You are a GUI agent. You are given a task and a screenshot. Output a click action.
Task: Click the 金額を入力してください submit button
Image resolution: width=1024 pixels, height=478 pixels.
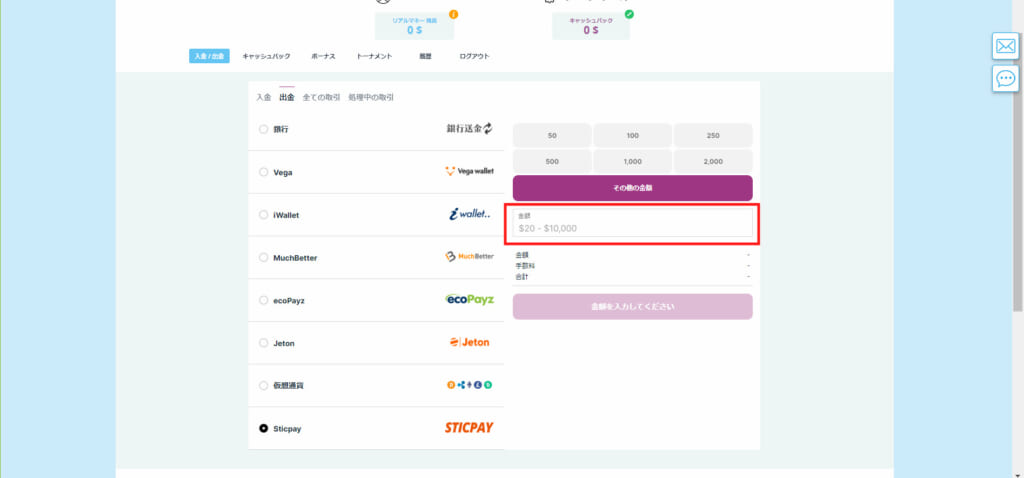coord(633,306)
